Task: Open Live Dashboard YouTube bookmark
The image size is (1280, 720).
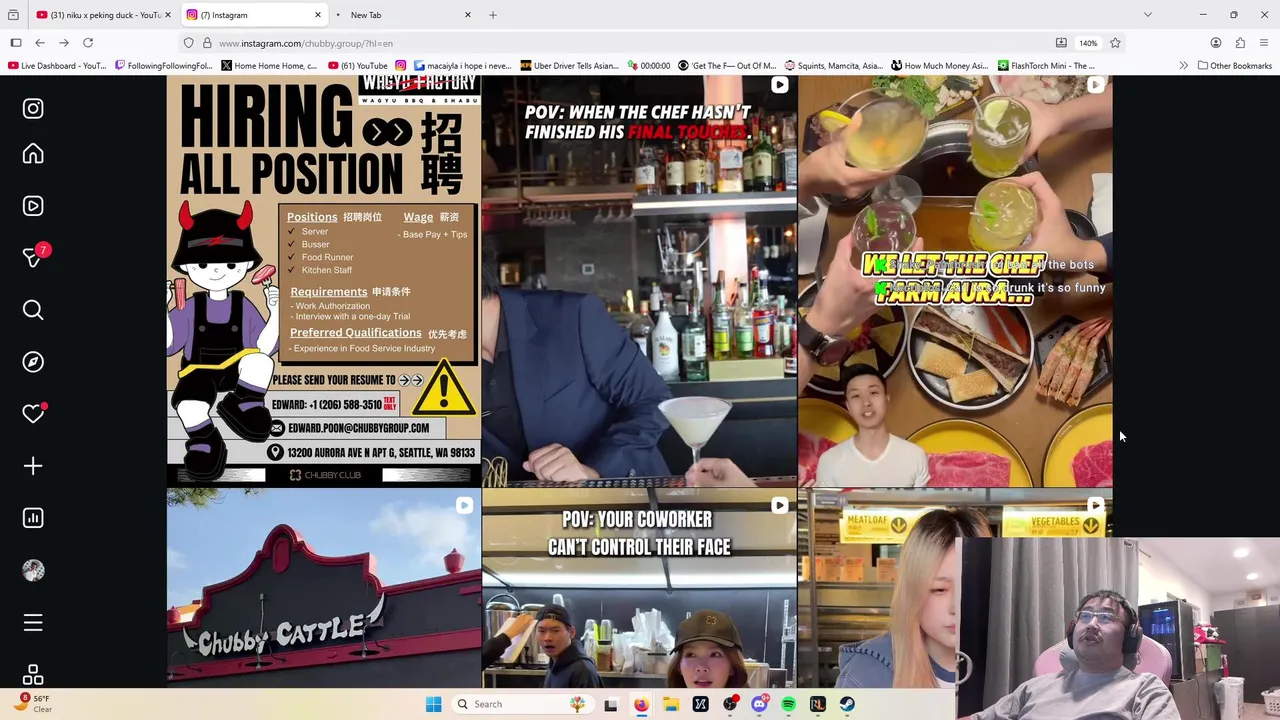Action: point(57,66)
